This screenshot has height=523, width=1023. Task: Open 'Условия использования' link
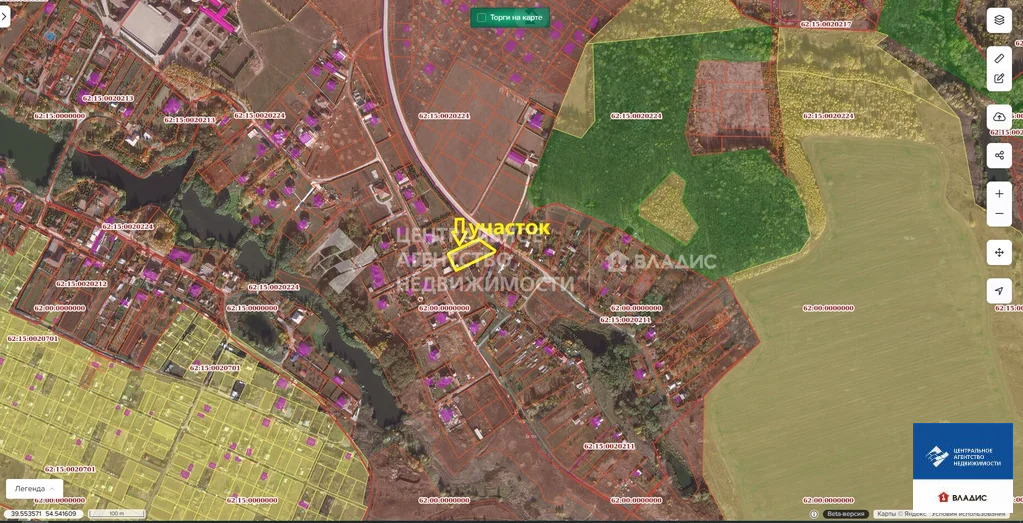click(x=970, y=514)
